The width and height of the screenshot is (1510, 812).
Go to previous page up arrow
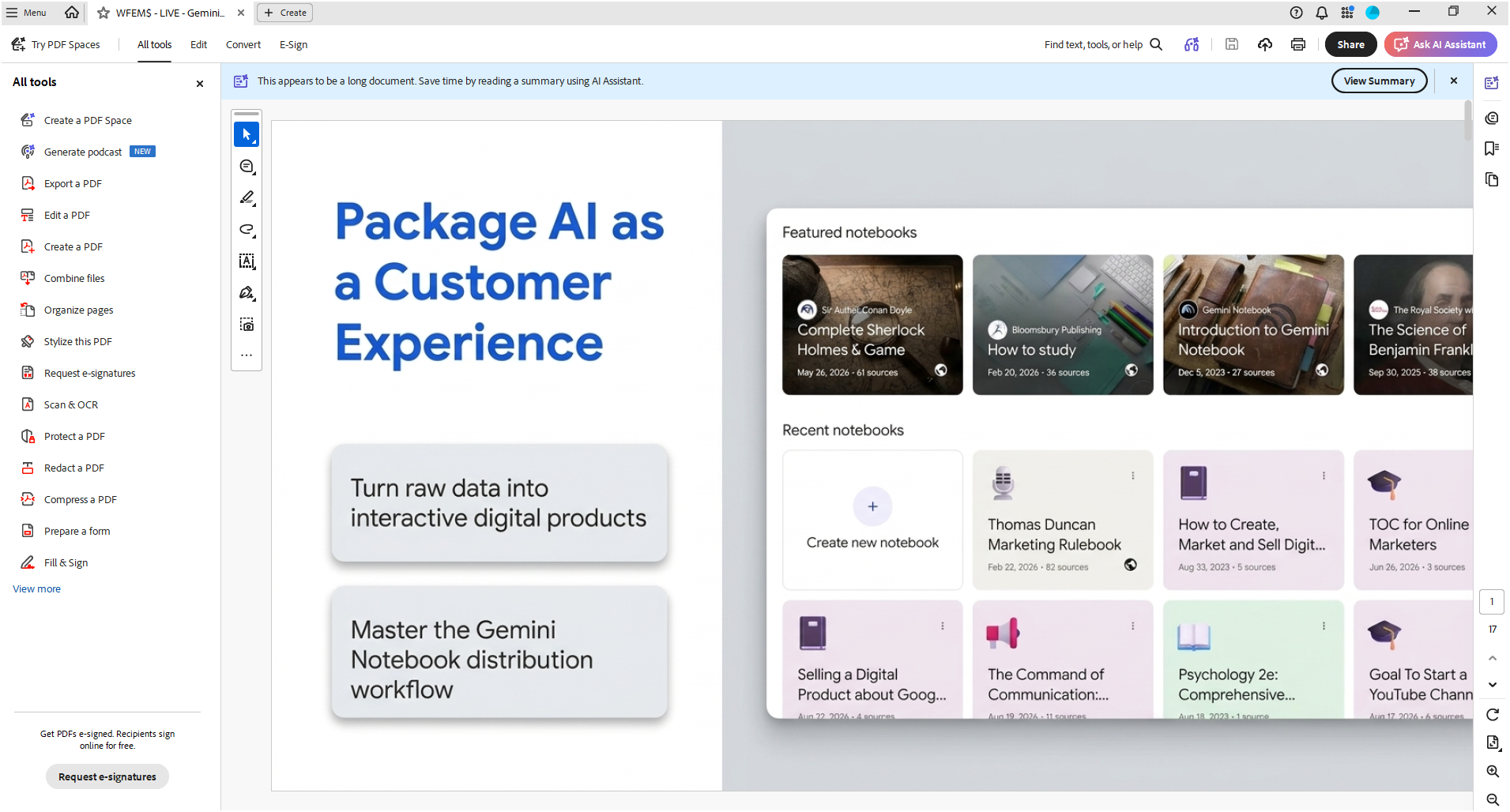[1492, 658]
